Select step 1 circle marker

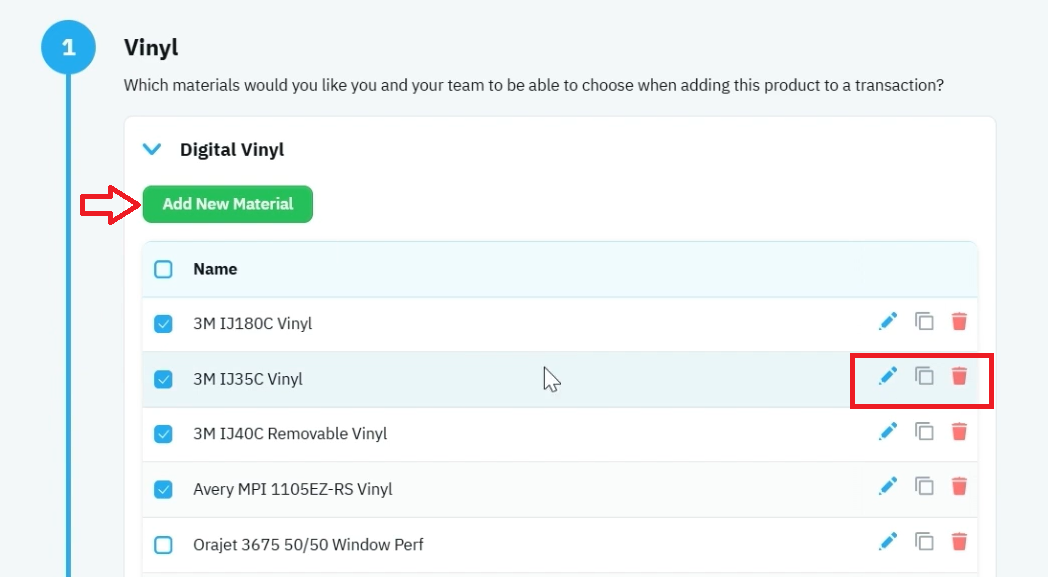click(68, 47)
